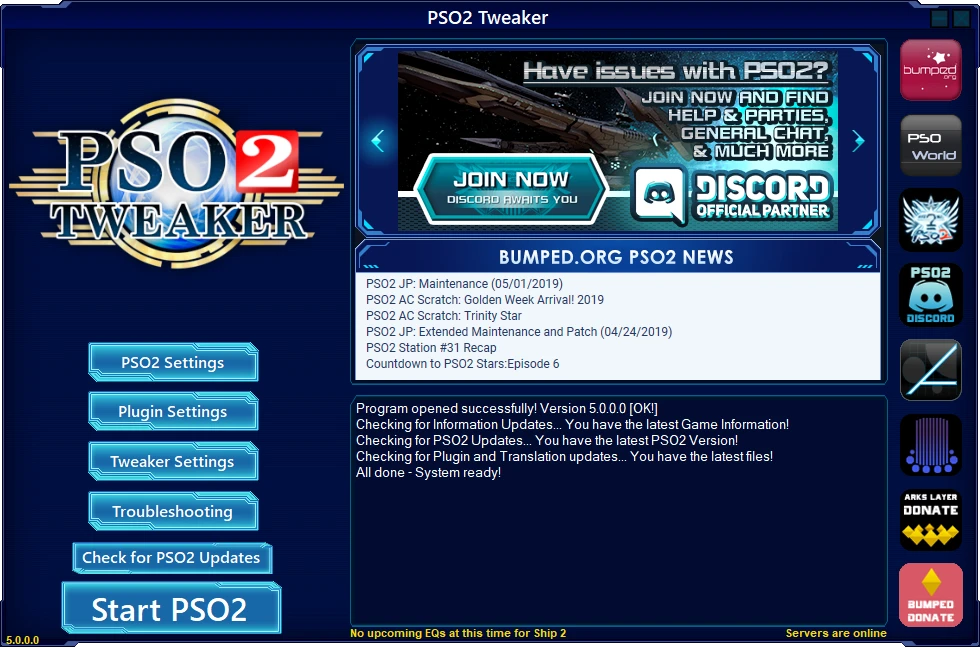Advance the banner with the right arrow

[x=858, y=140]
